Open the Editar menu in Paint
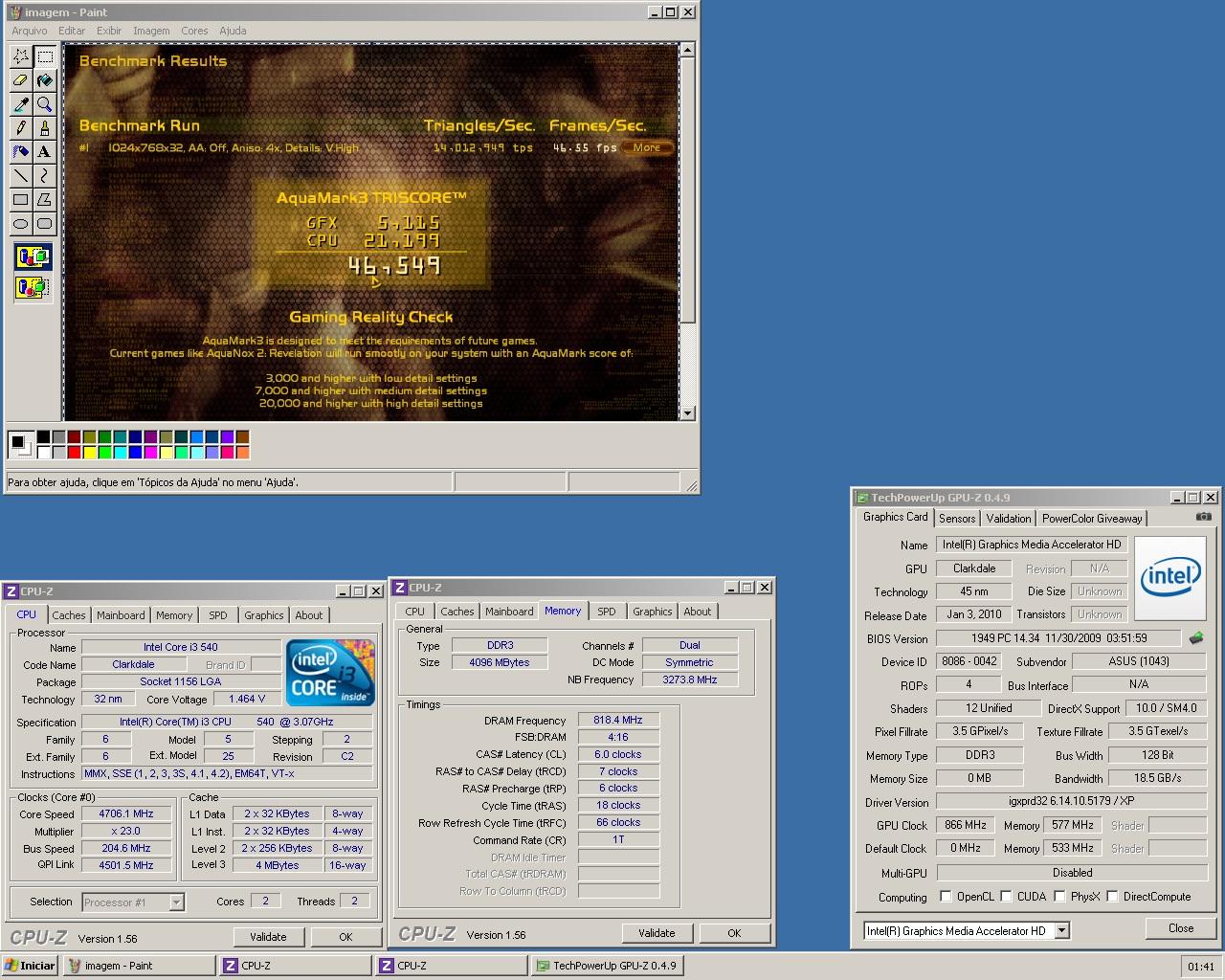Image resolution: width=1225 pixels, height=980 pixels. tap(72, 31)
